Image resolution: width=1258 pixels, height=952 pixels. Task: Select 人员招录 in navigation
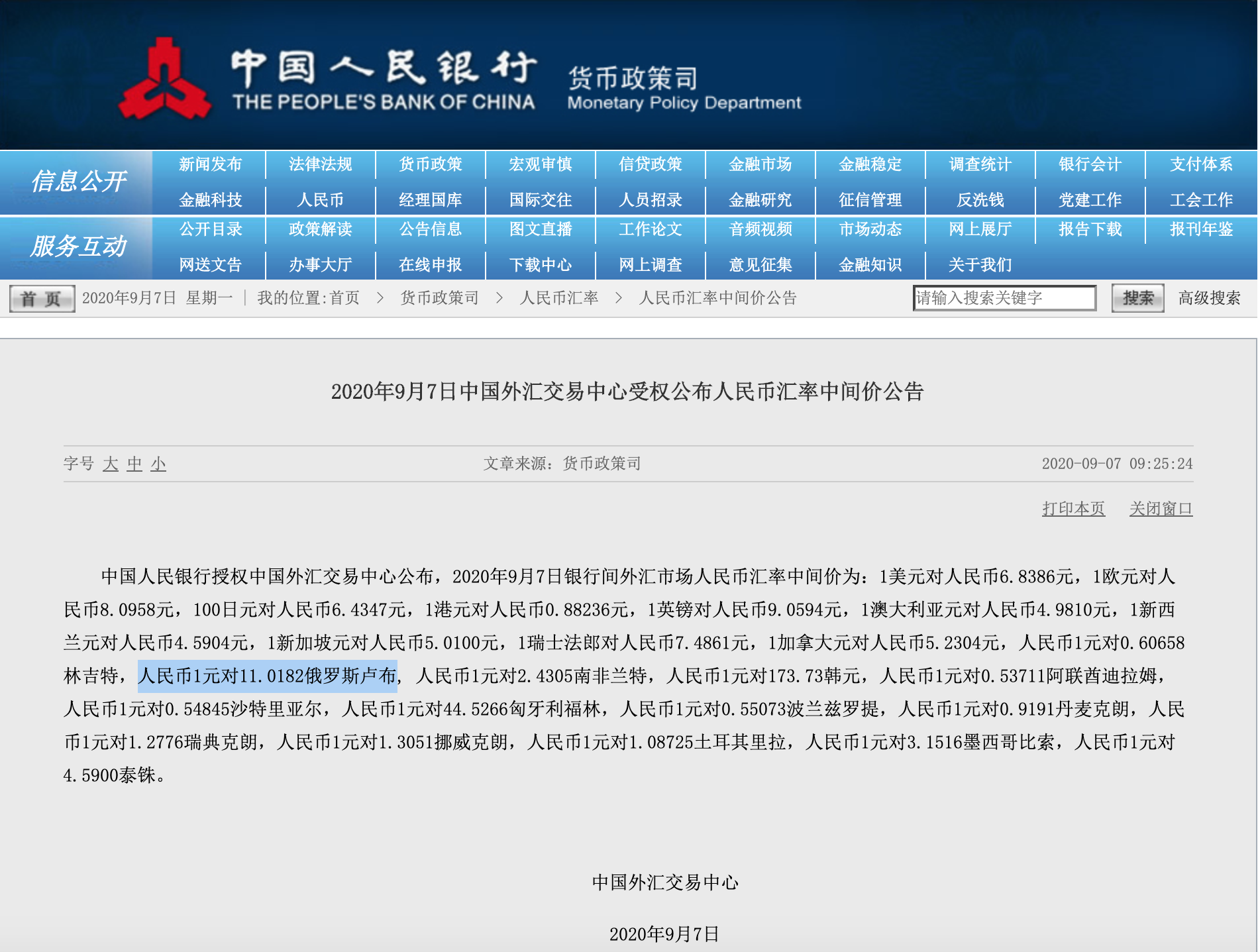tap(650, 200)
